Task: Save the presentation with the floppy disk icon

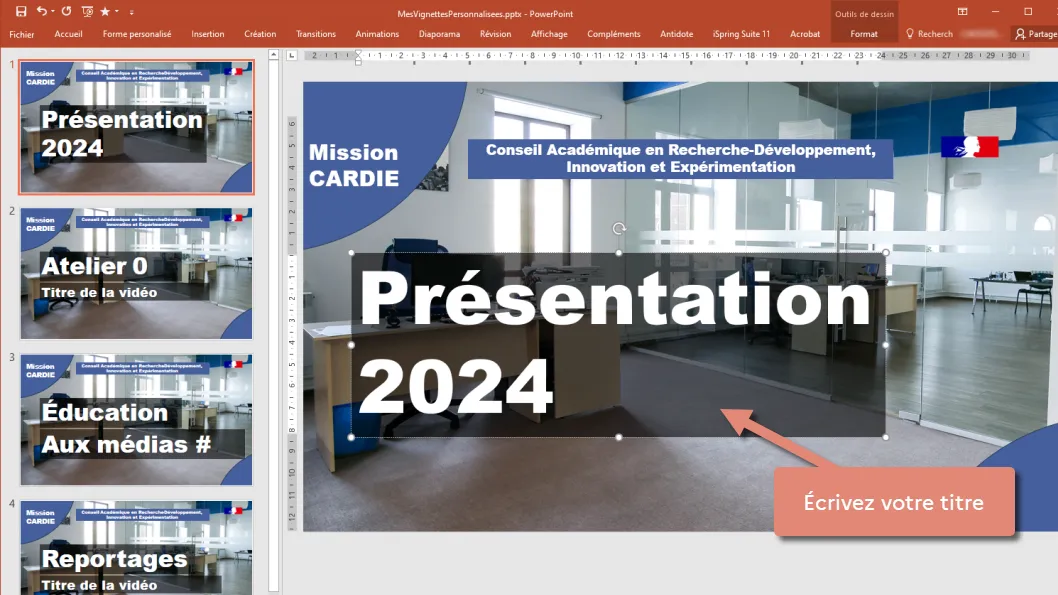Action: 21,11
